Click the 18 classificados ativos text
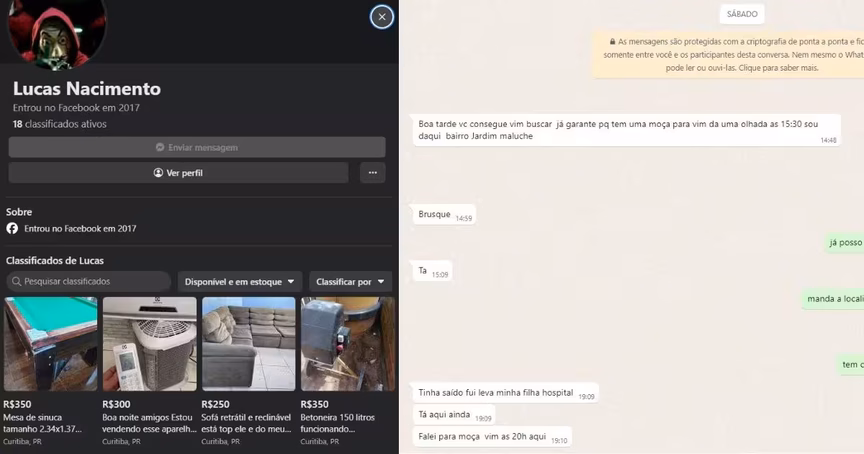 point(60,124)
